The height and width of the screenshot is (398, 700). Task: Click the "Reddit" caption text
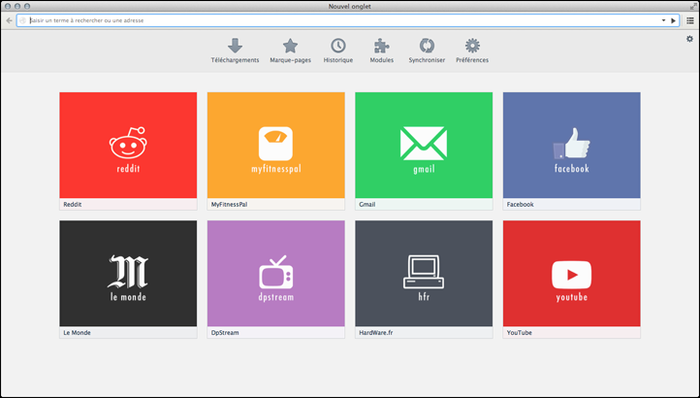point(72,204)
